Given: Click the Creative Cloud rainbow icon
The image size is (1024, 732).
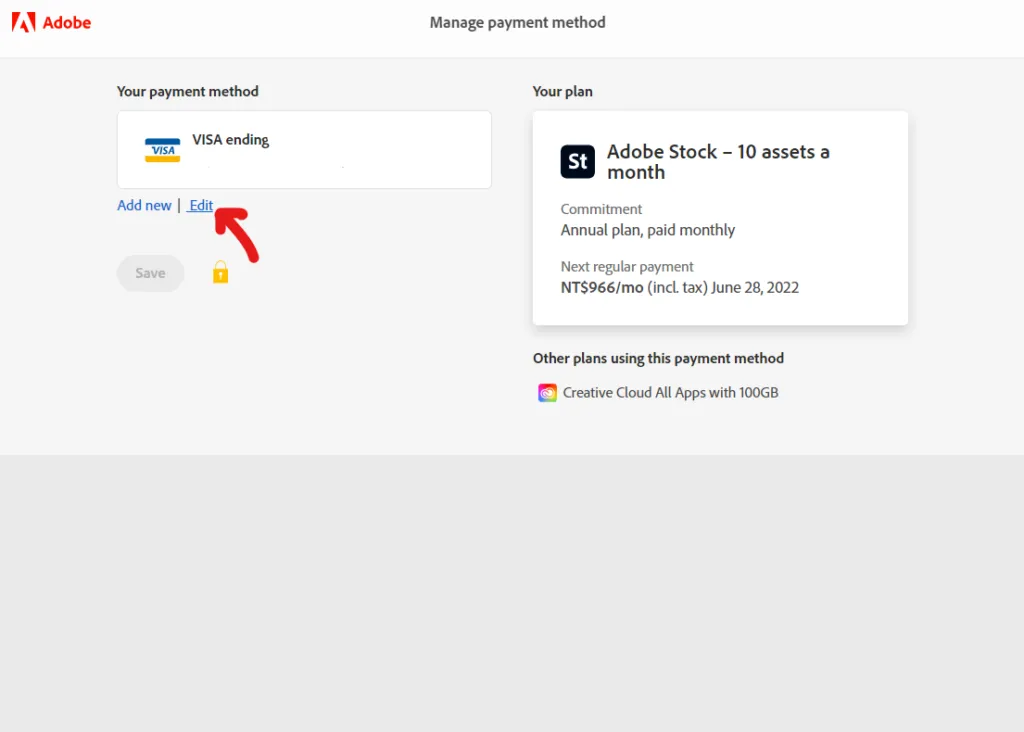Looking at the screenshot, I should coord(547,393).
